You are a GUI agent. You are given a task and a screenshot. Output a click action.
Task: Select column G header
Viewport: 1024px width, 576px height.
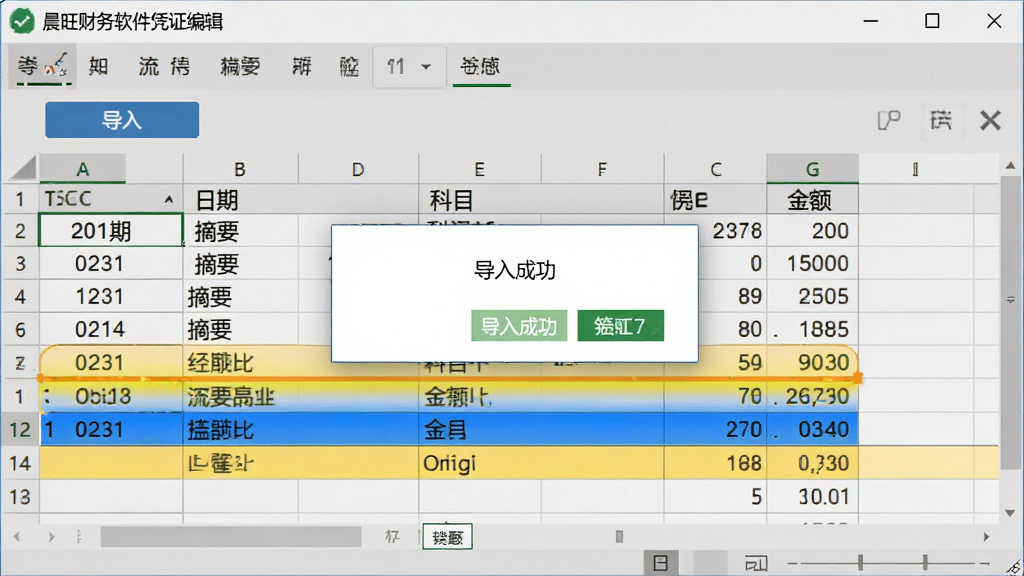[x=812, y=169]
